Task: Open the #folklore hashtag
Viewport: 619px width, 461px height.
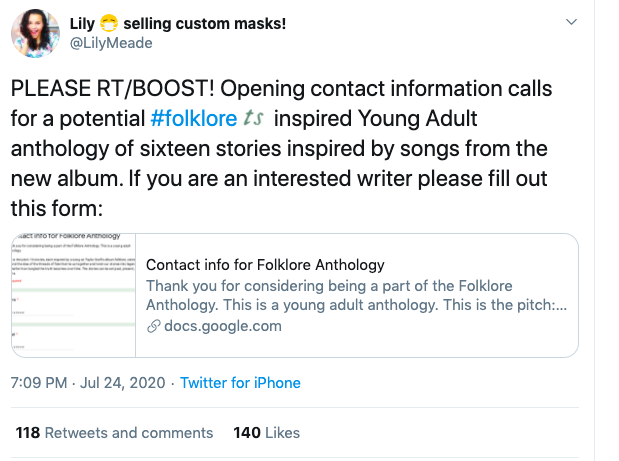Action: pos(194,118)
